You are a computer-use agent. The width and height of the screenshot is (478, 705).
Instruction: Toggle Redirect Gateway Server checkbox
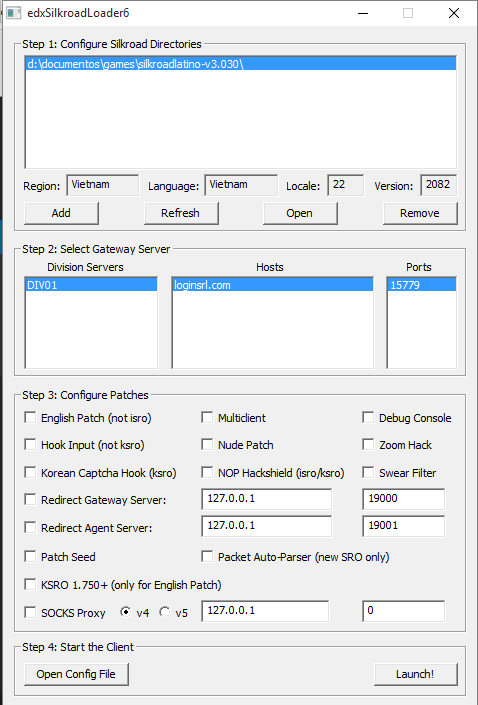click(x=30, y=500)
